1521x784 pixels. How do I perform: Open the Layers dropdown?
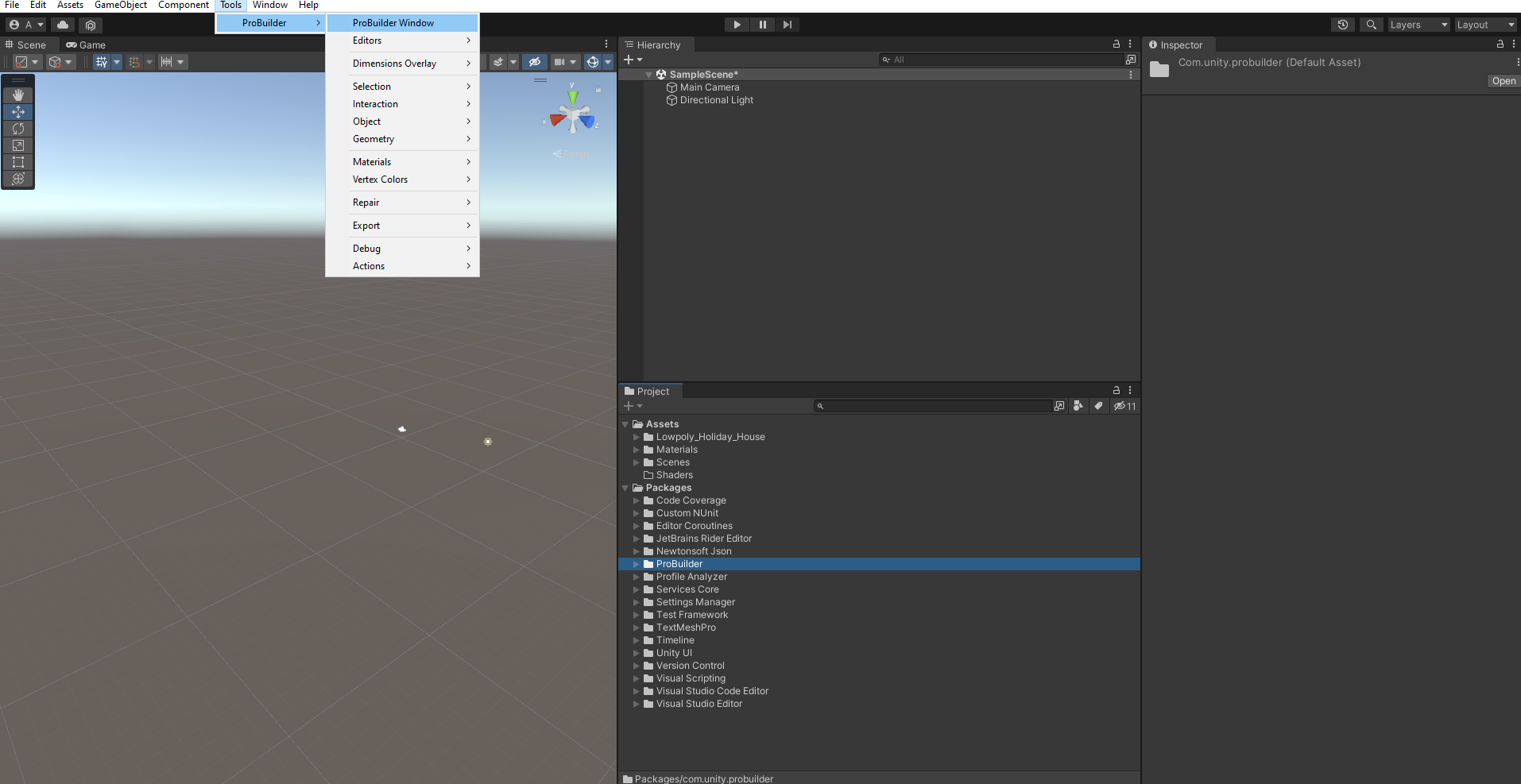point(1418,25)
